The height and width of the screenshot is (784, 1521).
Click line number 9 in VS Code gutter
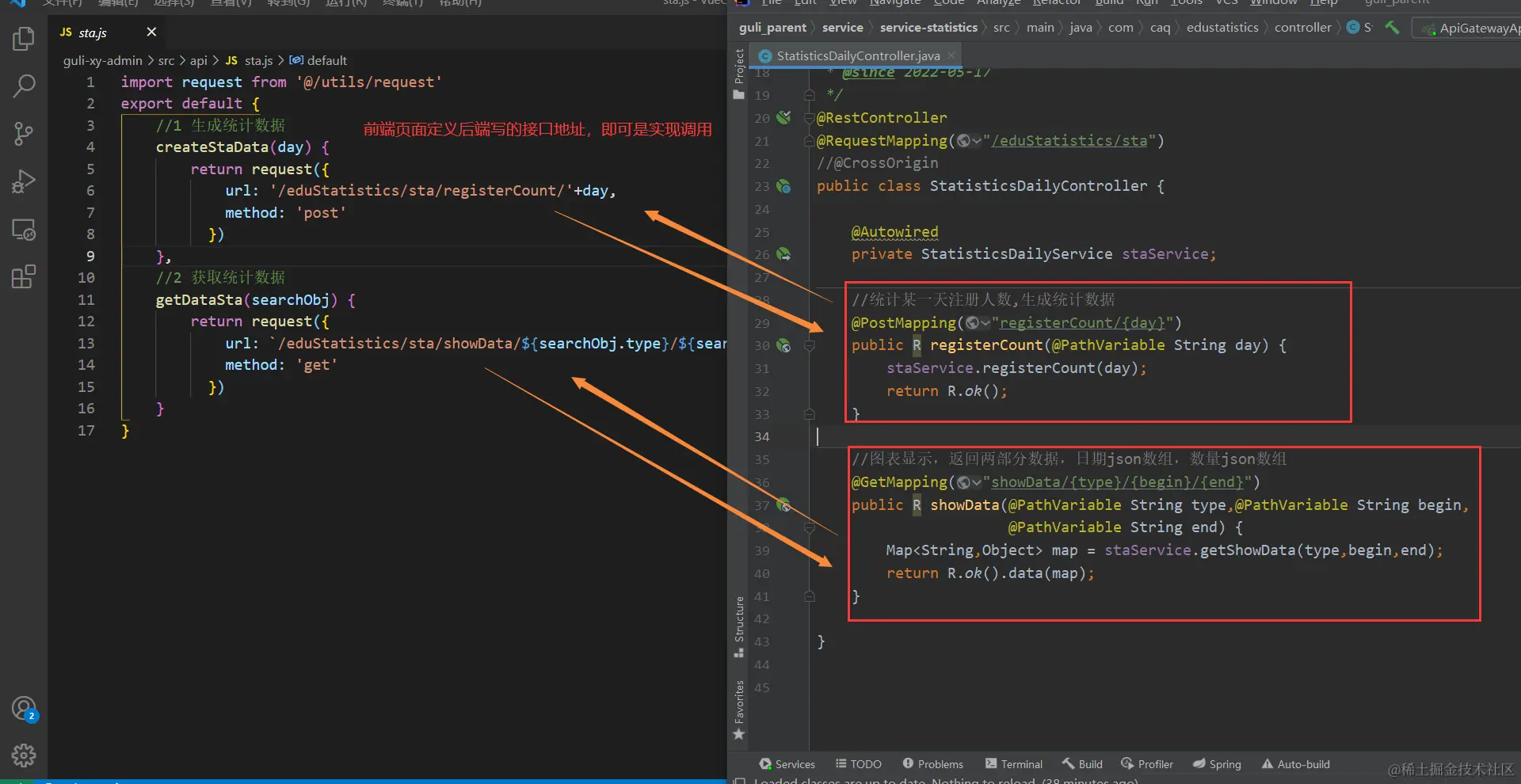[90, 257]
